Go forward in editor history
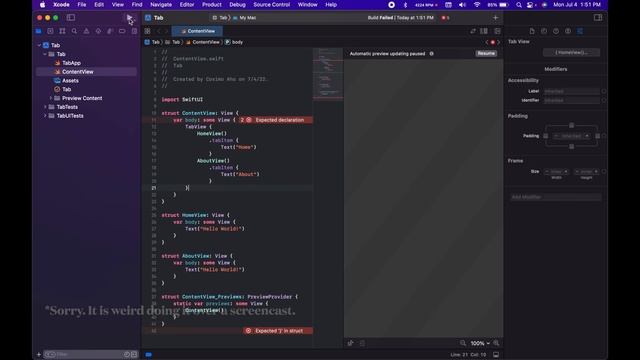 [166, 31]
